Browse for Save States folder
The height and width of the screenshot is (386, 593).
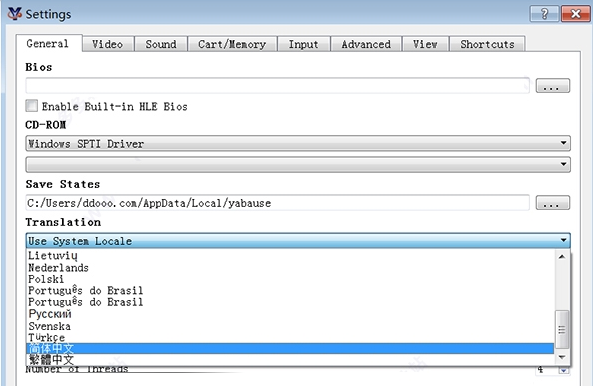553,203
